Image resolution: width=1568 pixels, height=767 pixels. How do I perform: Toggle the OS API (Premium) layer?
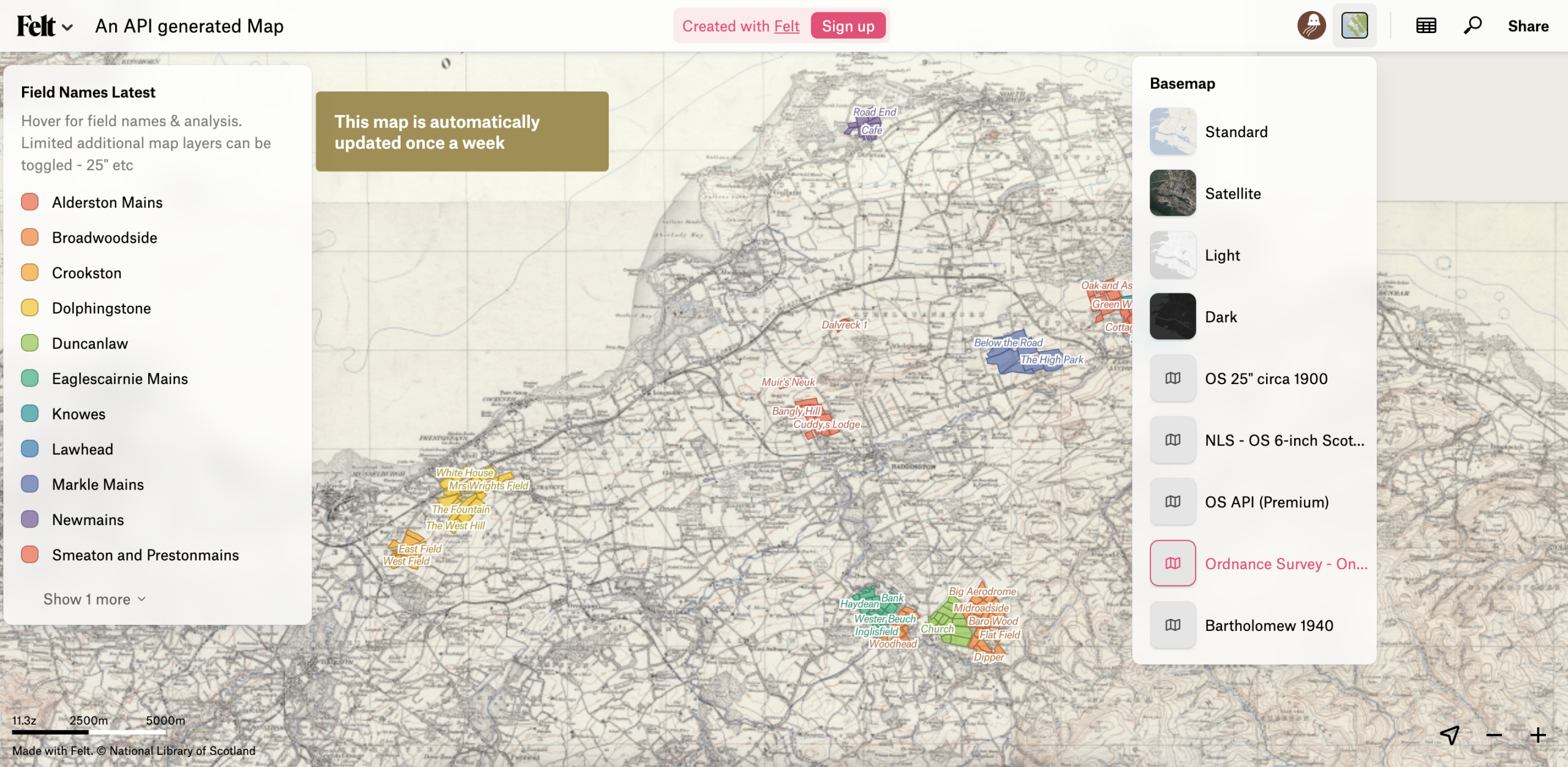pos(1266,502)
